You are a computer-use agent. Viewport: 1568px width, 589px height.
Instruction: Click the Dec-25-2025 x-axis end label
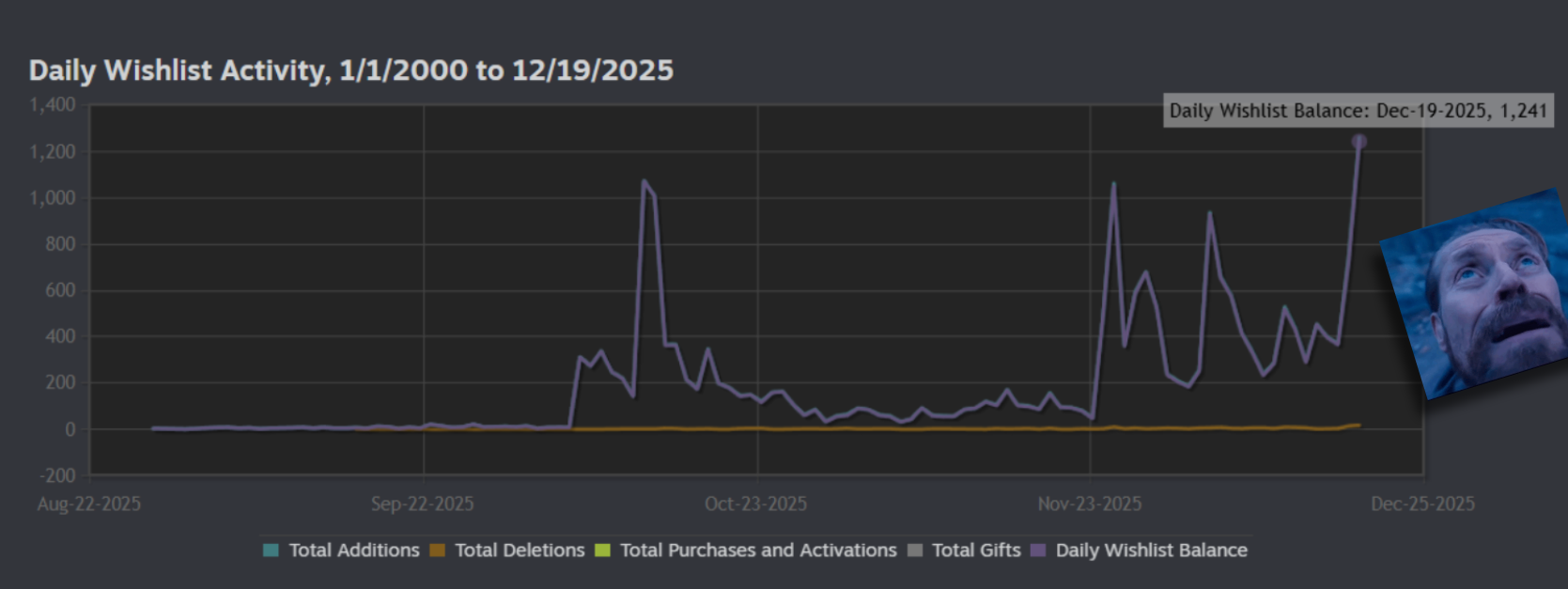click(x=1422, y=504)
